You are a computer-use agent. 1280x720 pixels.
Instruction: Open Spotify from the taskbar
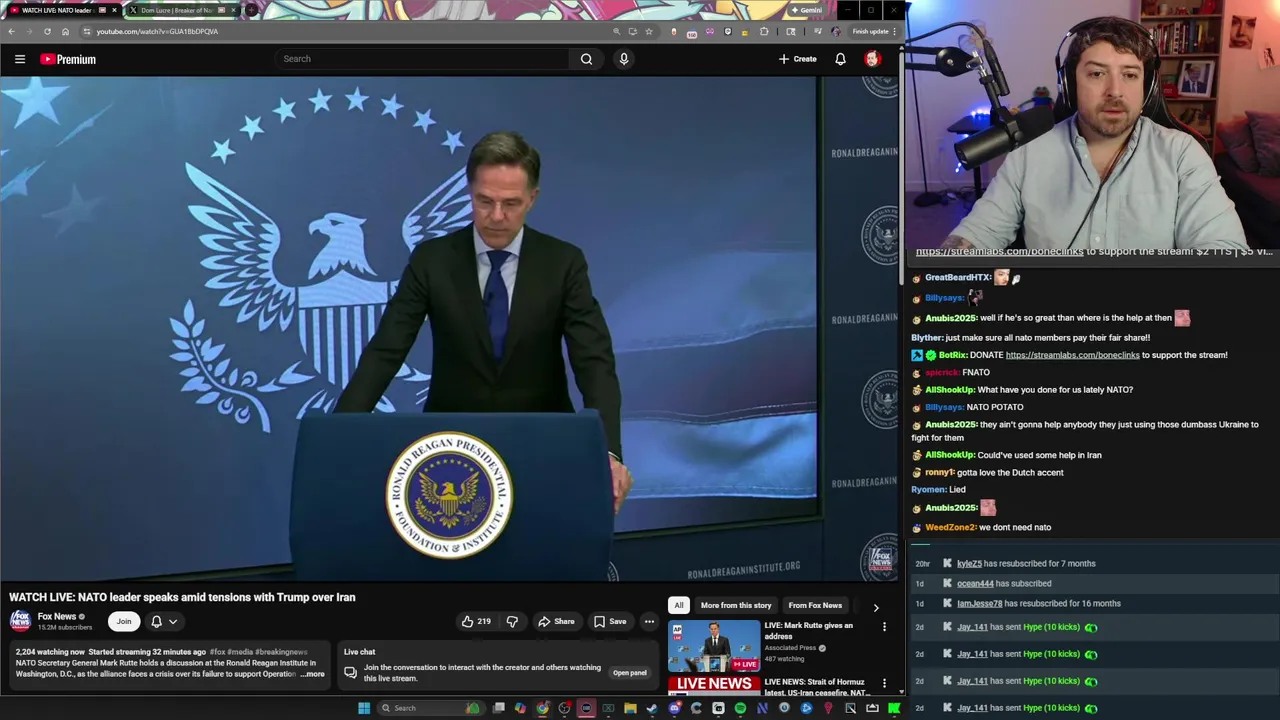coord(740,708)
